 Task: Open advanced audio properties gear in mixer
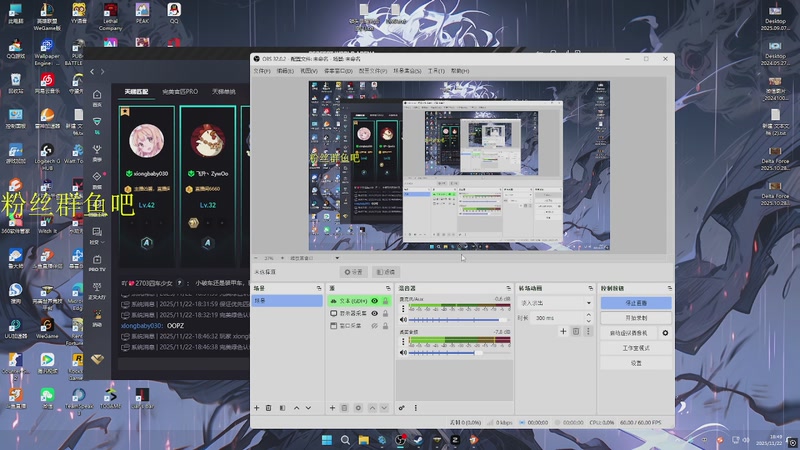tap(402, 408)
